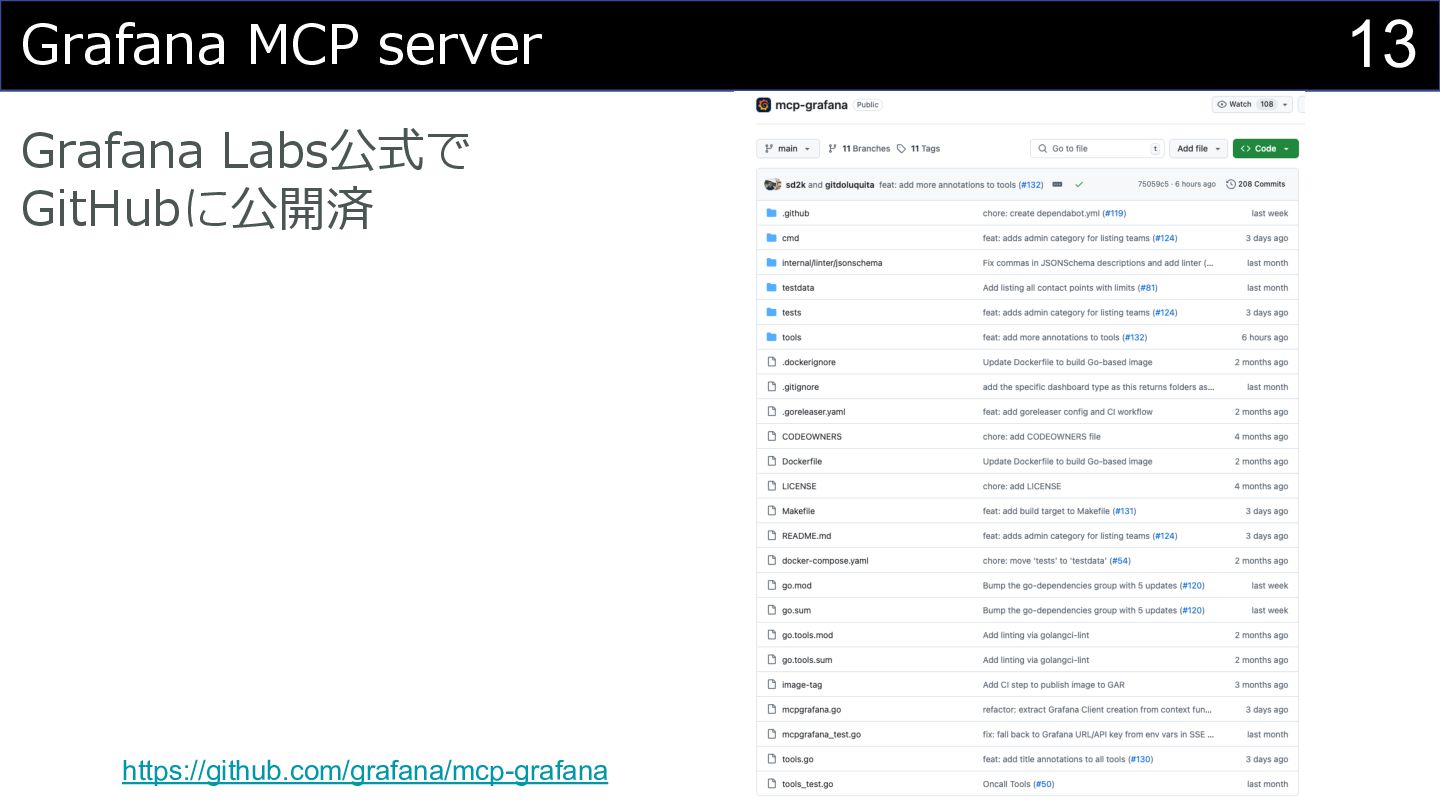Click the file icon beside Dockerfile
This screenshot has height=810, width=1440.
tap(771, 461)
